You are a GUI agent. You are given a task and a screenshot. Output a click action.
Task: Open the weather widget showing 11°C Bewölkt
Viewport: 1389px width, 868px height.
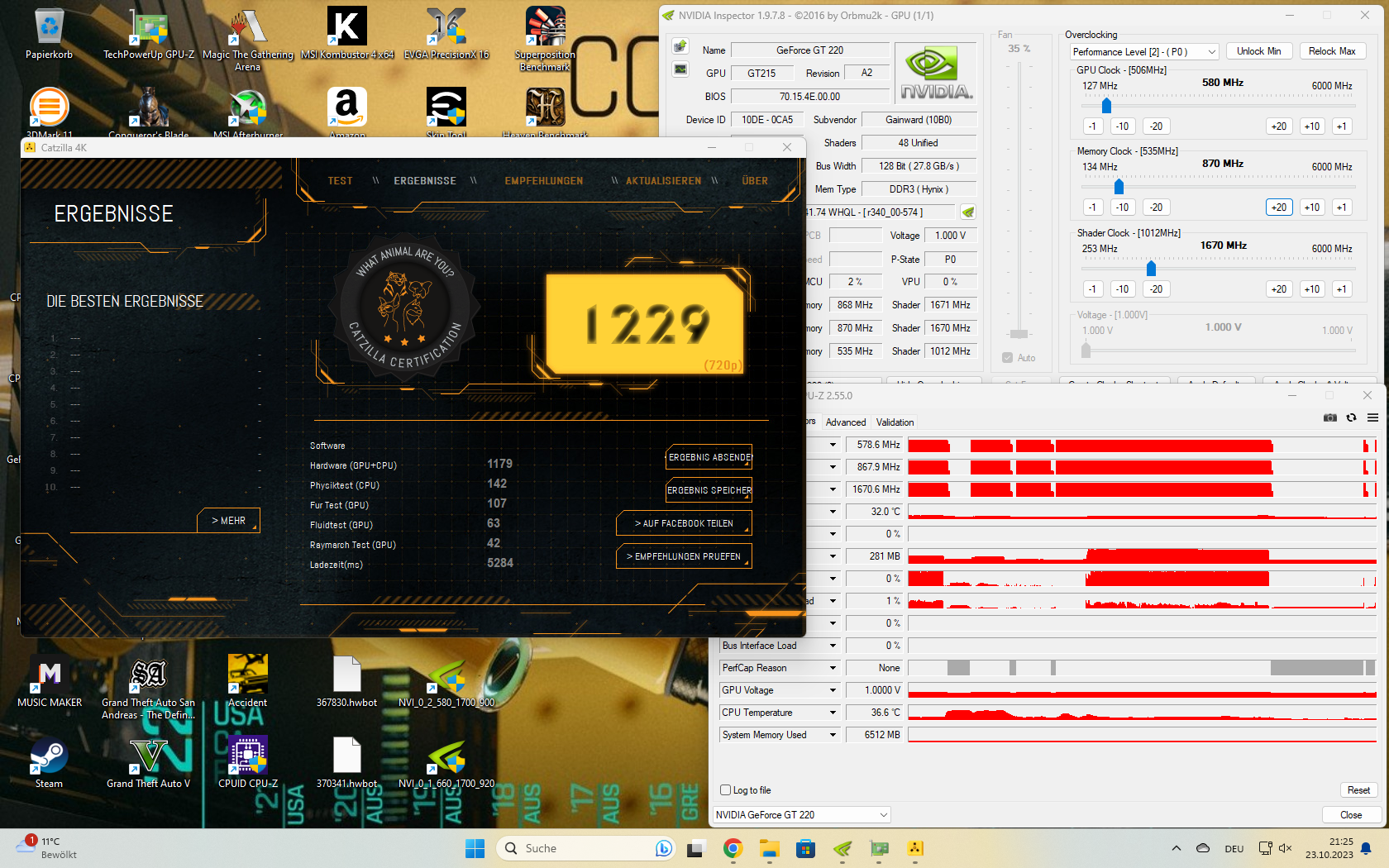48,848
